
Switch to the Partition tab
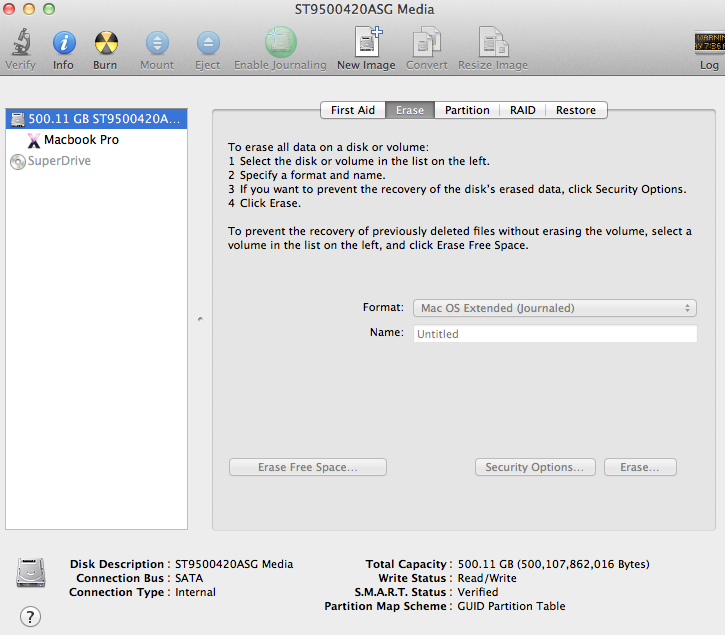pos(467,110)
